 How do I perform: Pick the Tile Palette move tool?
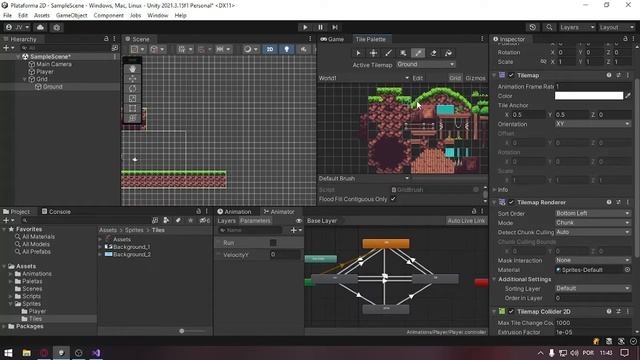pos(373,53)
